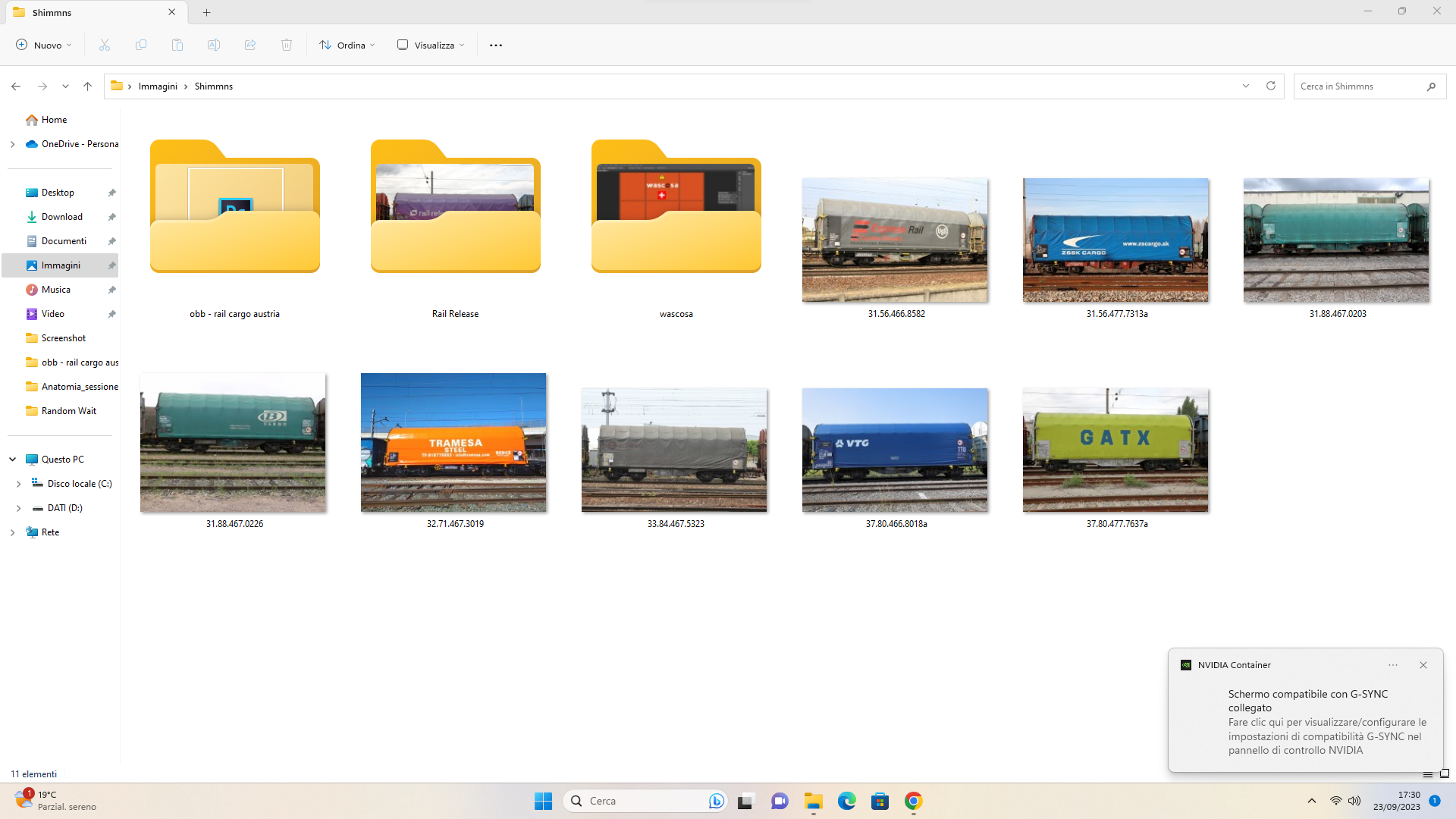Click the search magnifier icon
Viewport: 1456px width, 819px height.
(1431, 86)
